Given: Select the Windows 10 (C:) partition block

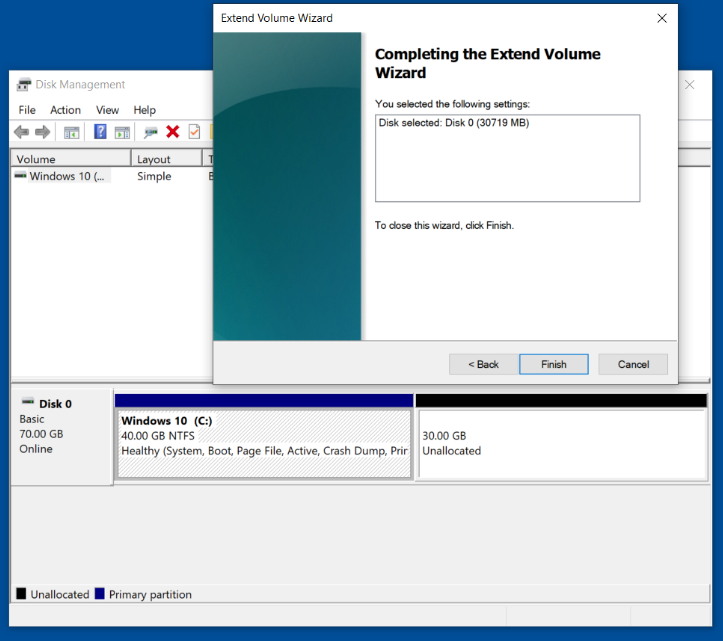Looking at the screenshot, I should [264, 444].
